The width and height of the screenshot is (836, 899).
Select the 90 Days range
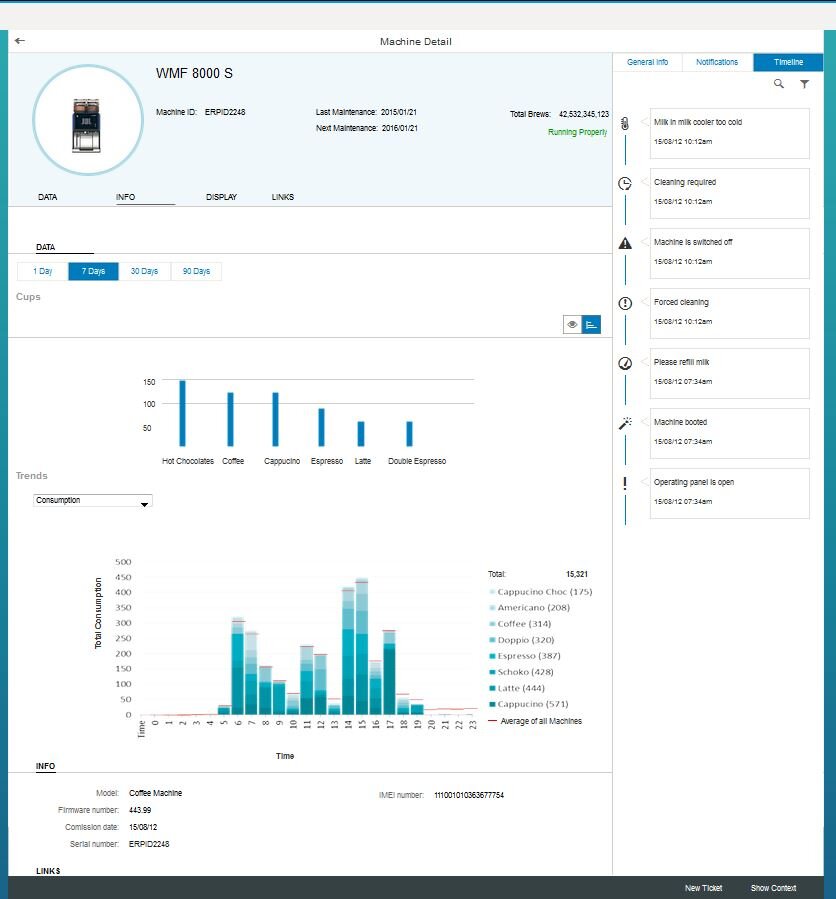coord(196,271)
